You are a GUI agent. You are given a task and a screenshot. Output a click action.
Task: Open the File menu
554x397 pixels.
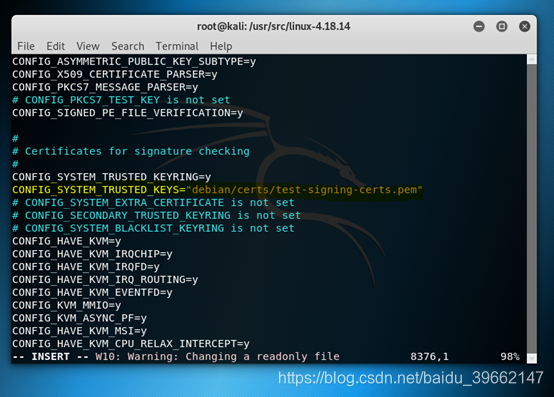[26, 46]
